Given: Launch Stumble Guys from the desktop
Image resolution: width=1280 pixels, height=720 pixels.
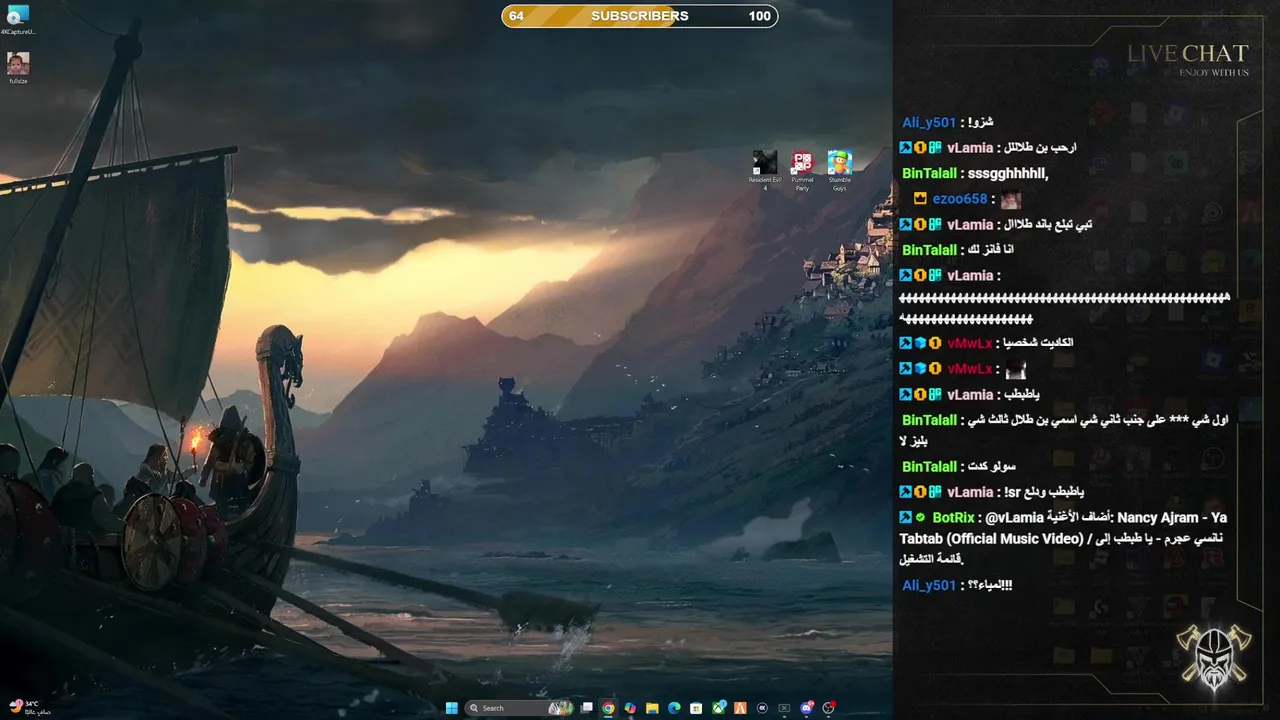Looking at the screenshot, I should [840, 170].
